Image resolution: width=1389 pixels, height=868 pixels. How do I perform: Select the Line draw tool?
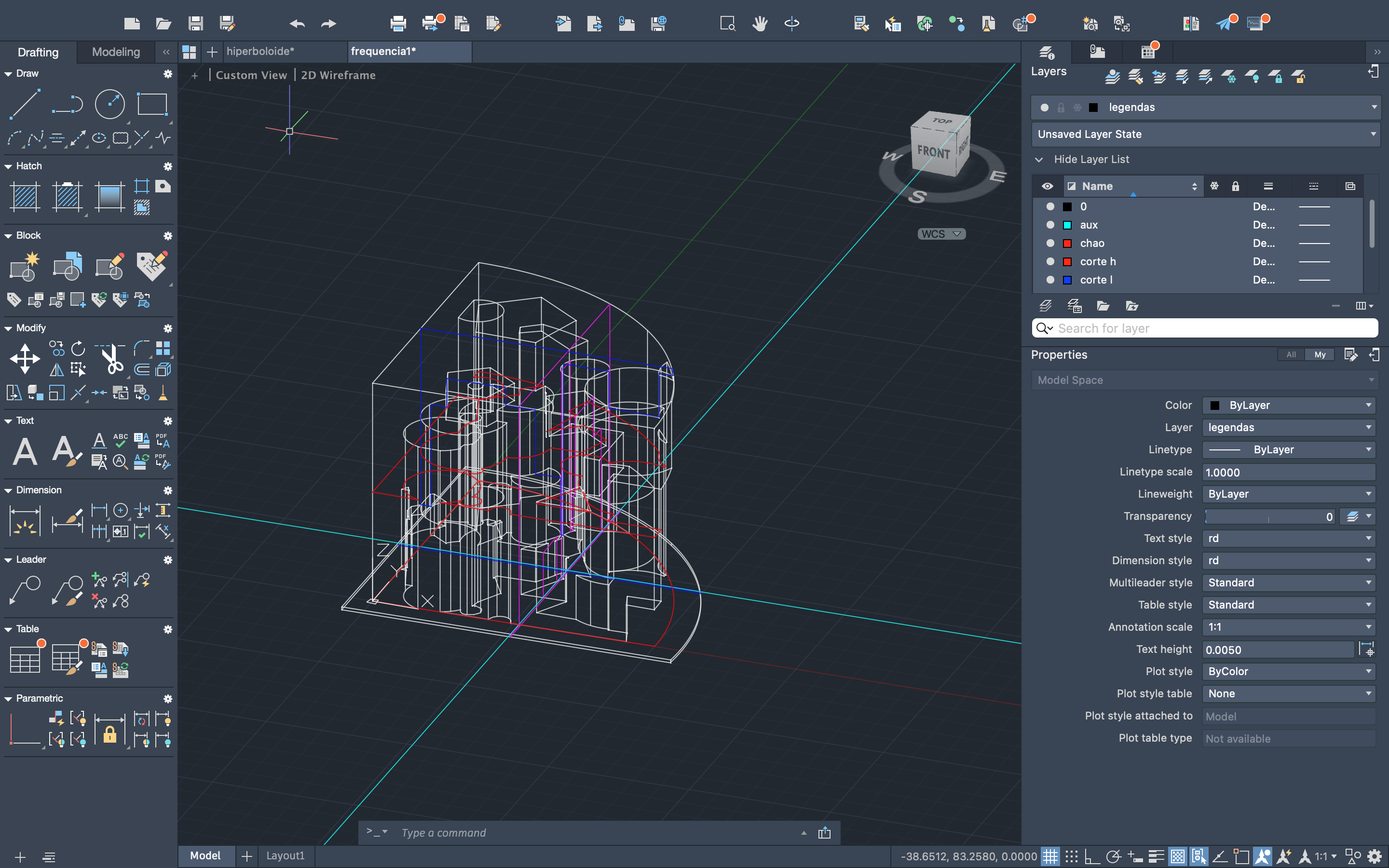[25, 105]
